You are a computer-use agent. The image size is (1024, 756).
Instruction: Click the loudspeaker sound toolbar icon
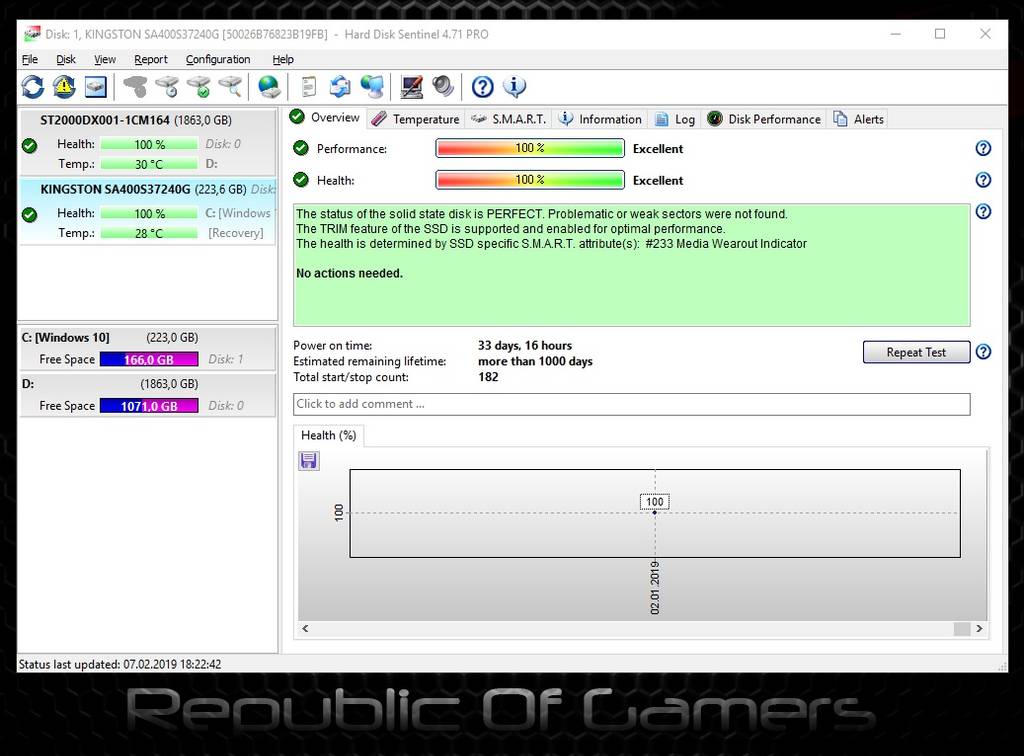443,87
